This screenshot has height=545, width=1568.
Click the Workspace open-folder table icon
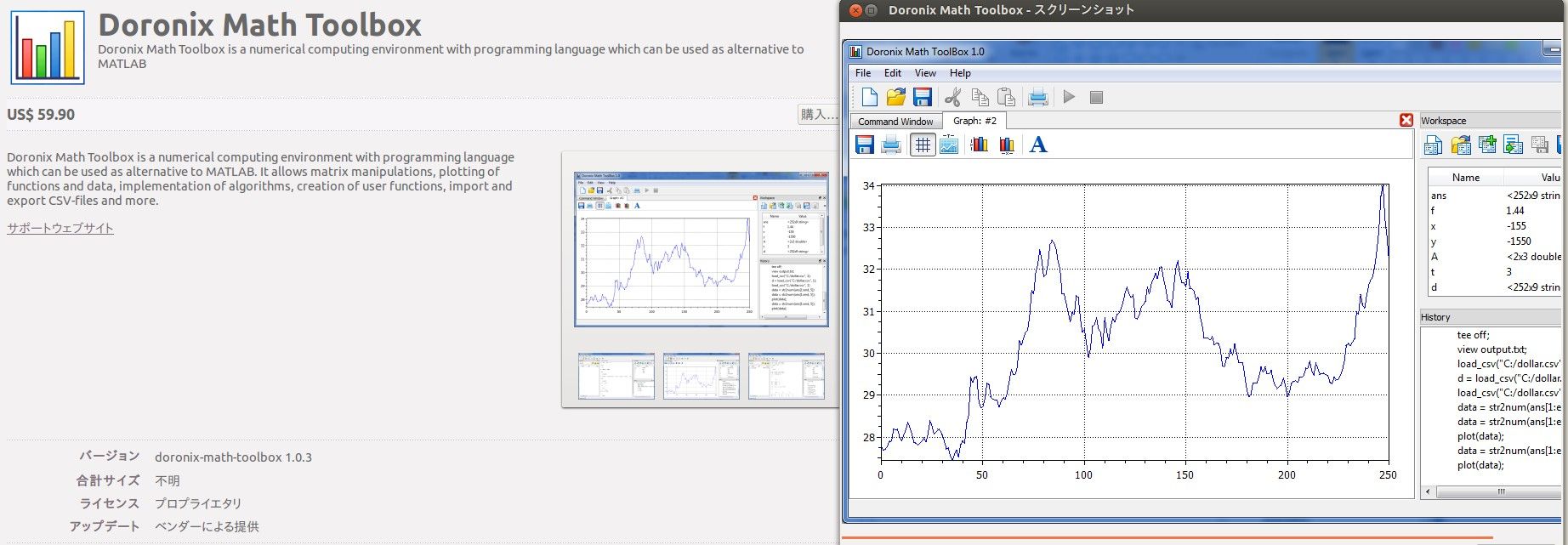point(1461,145)
